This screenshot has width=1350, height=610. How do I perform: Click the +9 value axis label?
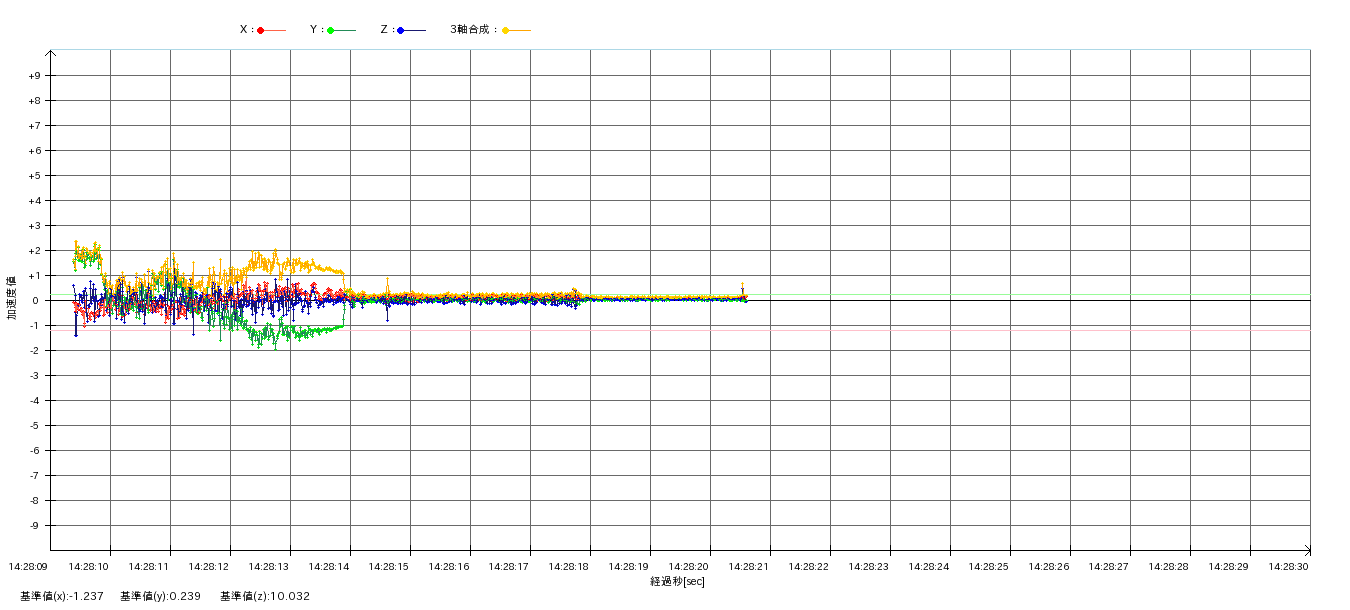click(x=34, y=76)
